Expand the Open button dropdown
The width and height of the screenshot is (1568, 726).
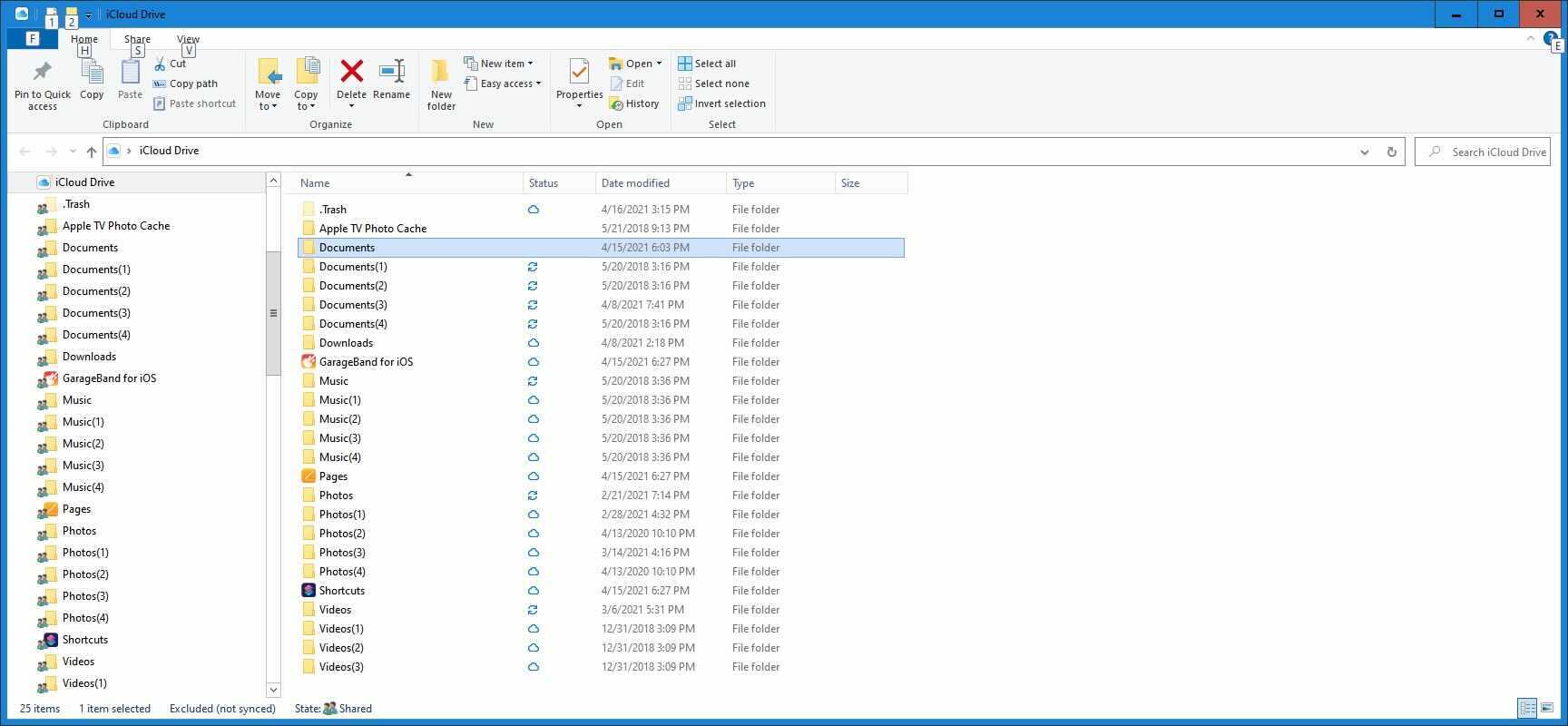click(x=659, y=64)
